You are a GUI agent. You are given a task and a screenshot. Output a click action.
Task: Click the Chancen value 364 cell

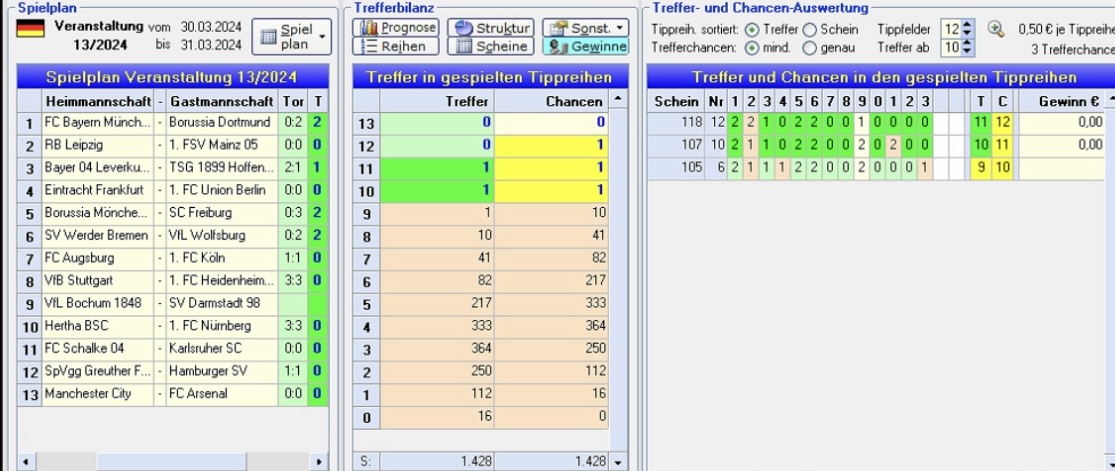pos(552,326)
